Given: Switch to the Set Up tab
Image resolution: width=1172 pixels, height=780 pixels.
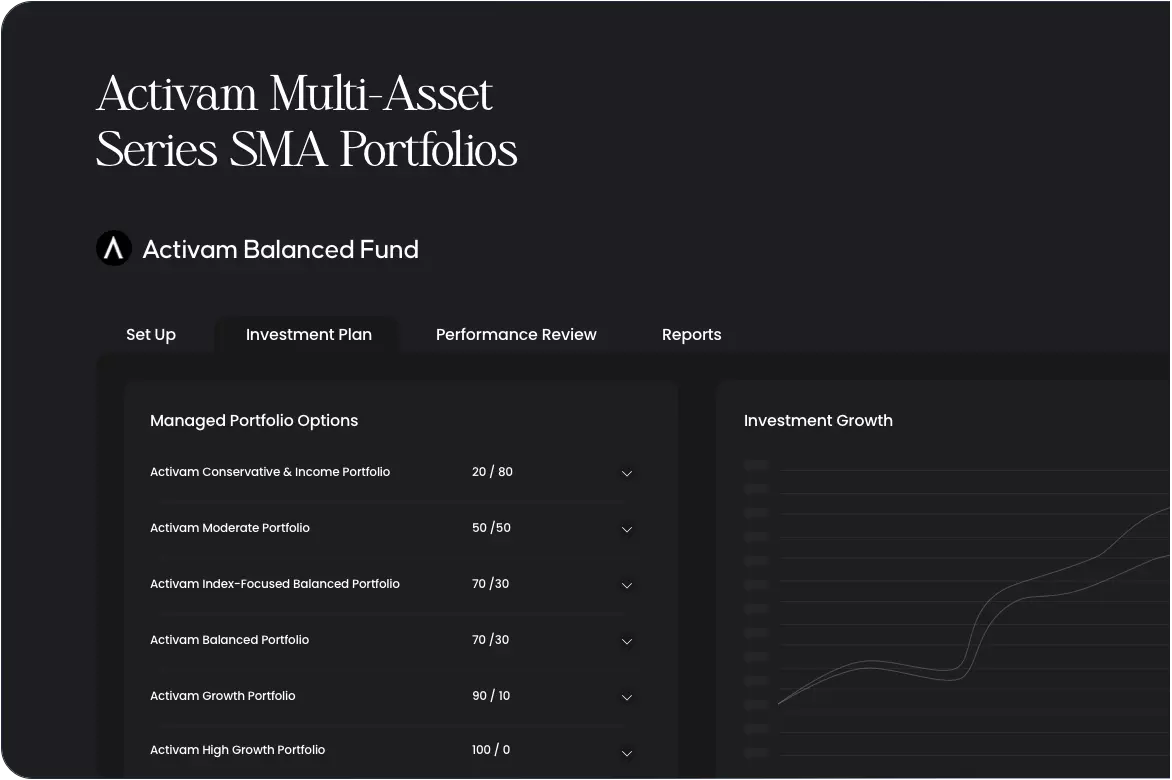Looking at the screenshot, I should coord(150,334).
